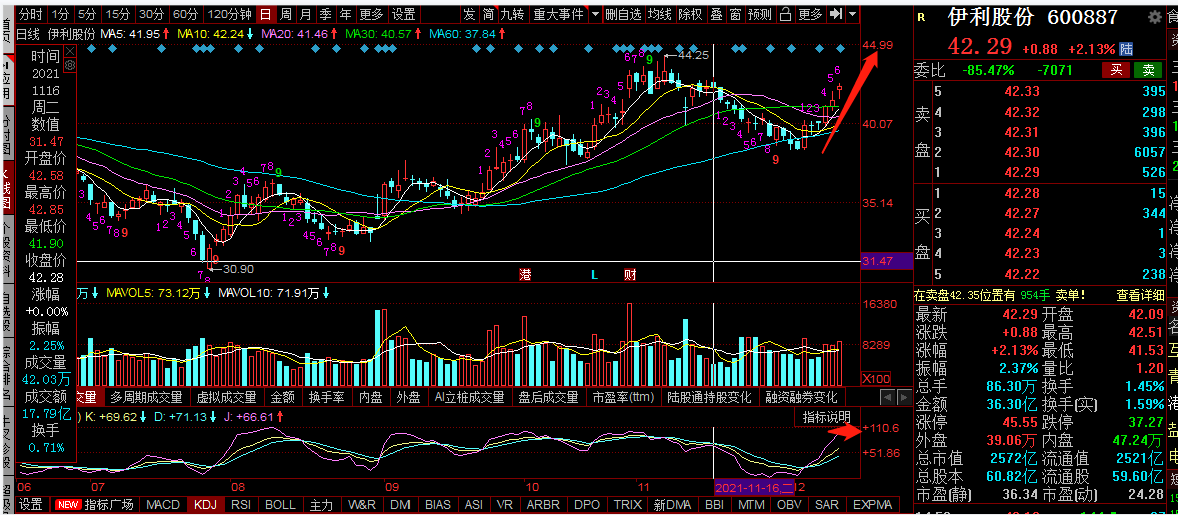Select the 分时 intraday view
The width and height of the screenshot is (1178, 515).
coord(31,14)
